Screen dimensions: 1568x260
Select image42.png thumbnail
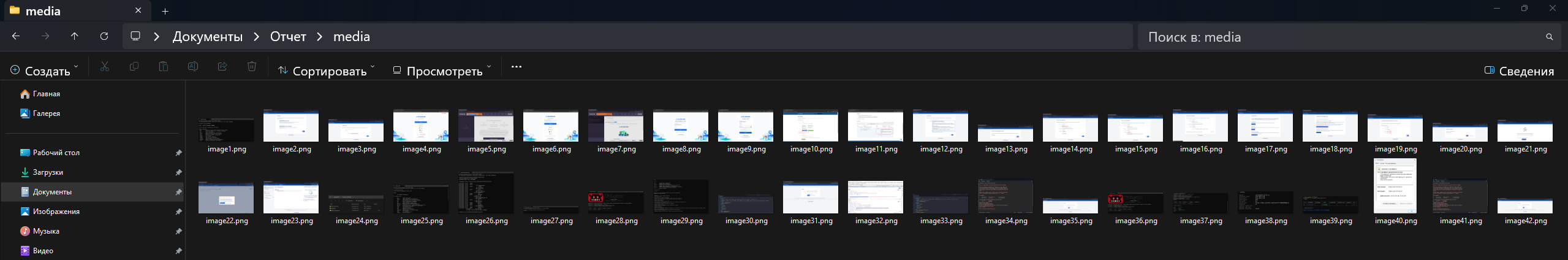pos(1525,205)
